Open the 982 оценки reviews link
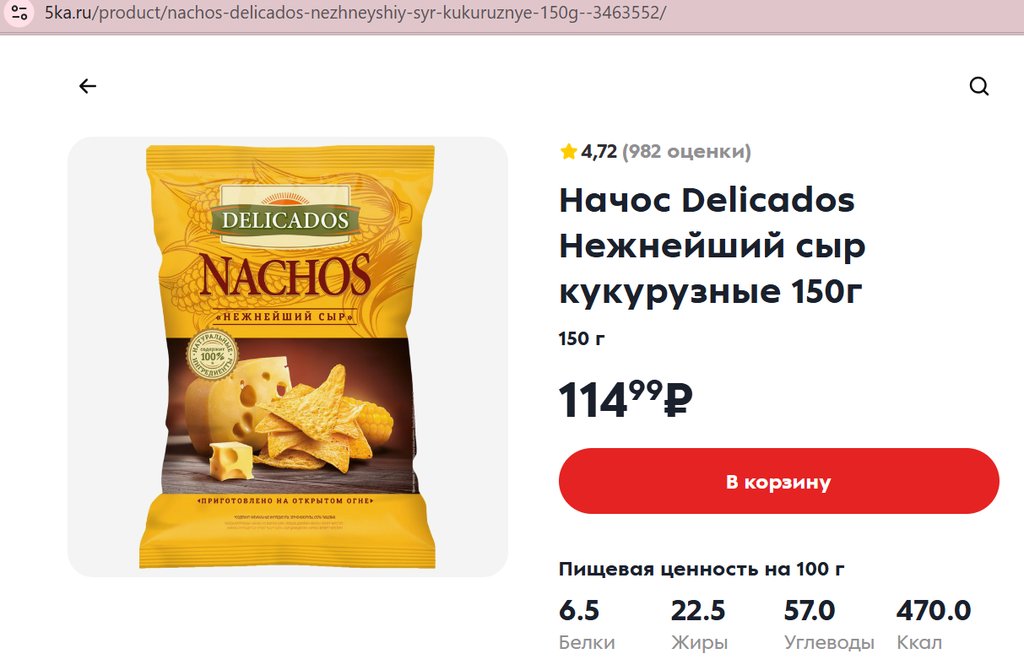Viewport: 1024px width, 670px height. pyautogui.click(x=686, y=152)
